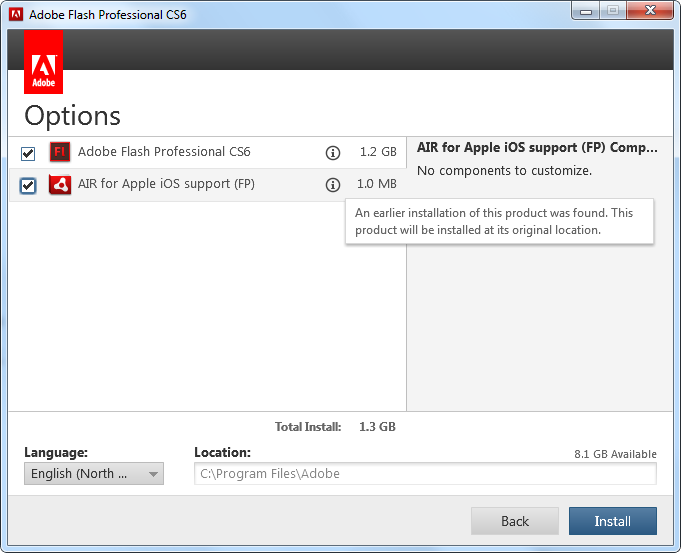Click the Adobe logo in the header
Viewport: 681px width, 553px height.
(x=43, y=62)
